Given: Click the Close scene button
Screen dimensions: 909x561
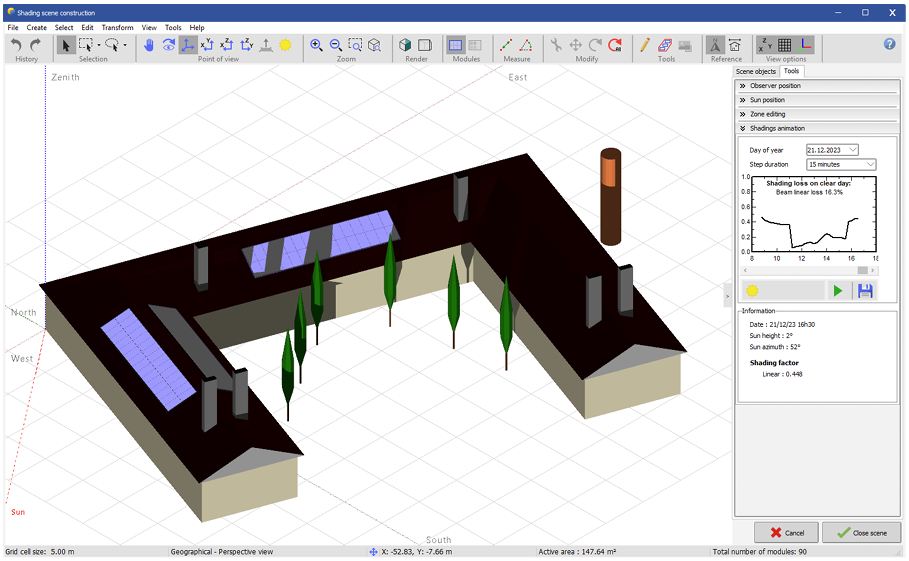Looking at the screenshot, I should (861, 533).
